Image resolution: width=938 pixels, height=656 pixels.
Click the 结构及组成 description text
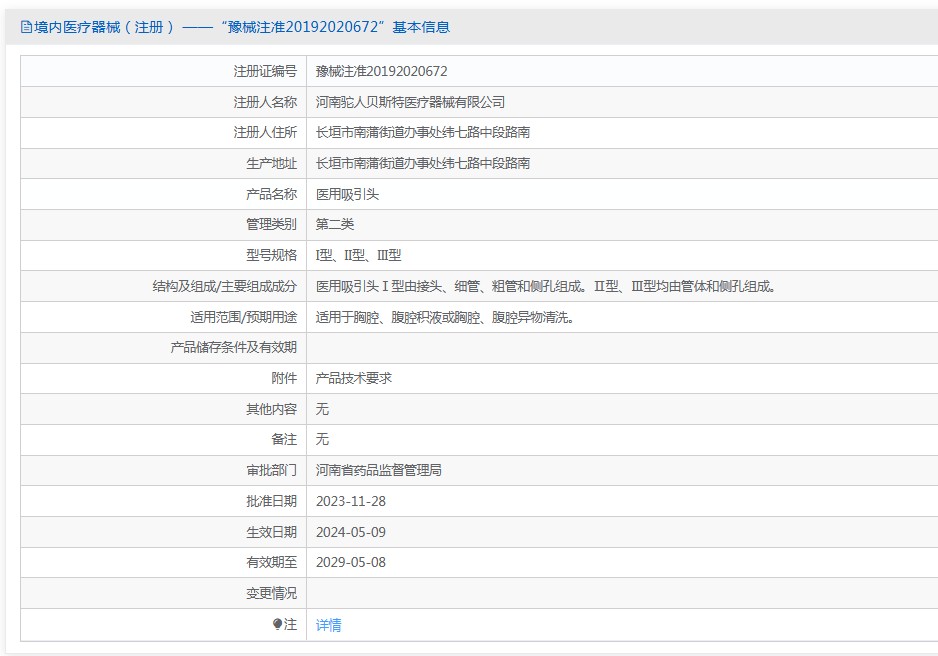point(545,286)
